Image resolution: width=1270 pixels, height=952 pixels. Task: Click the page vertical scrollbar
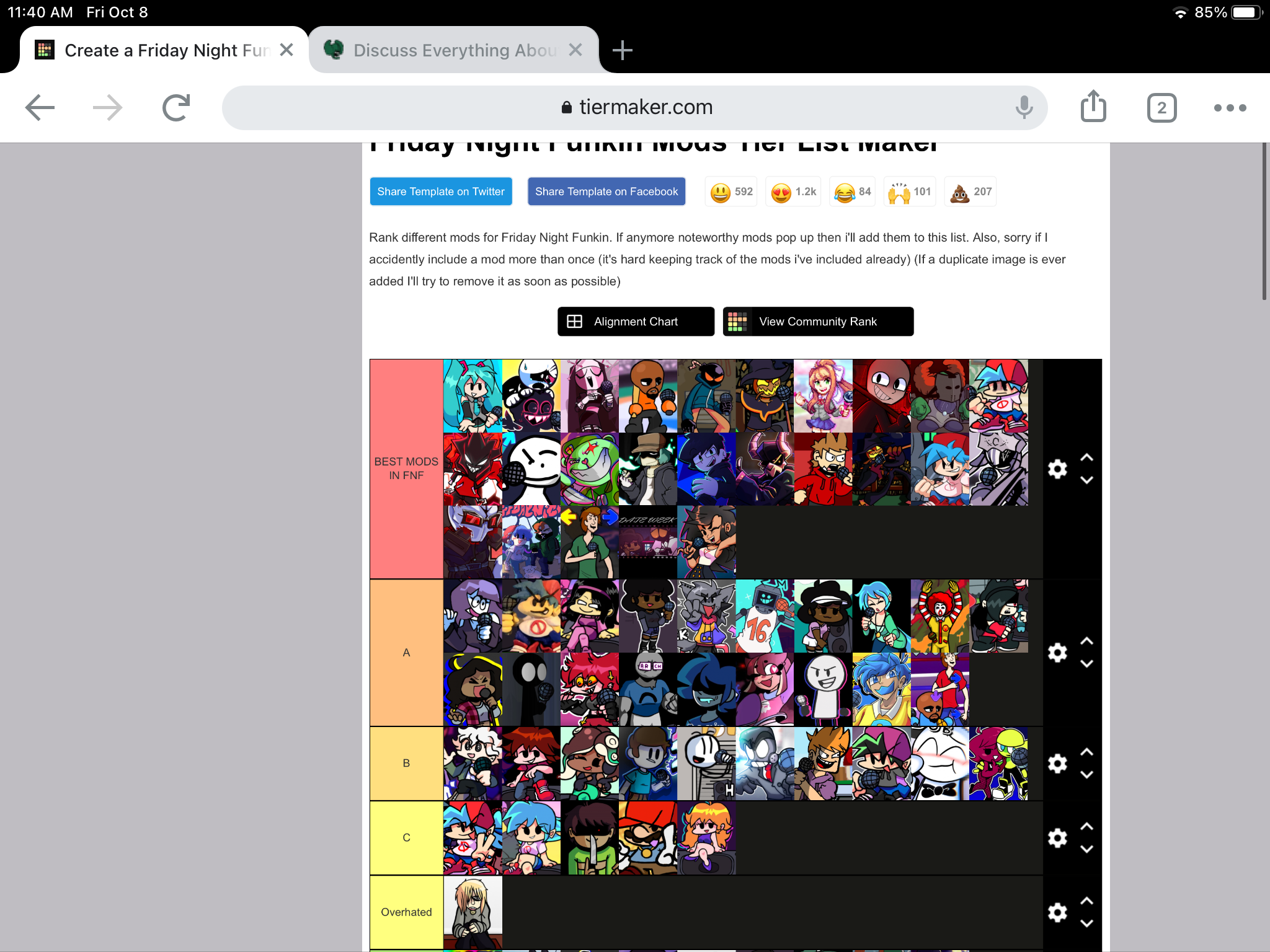click(1265, 222)
